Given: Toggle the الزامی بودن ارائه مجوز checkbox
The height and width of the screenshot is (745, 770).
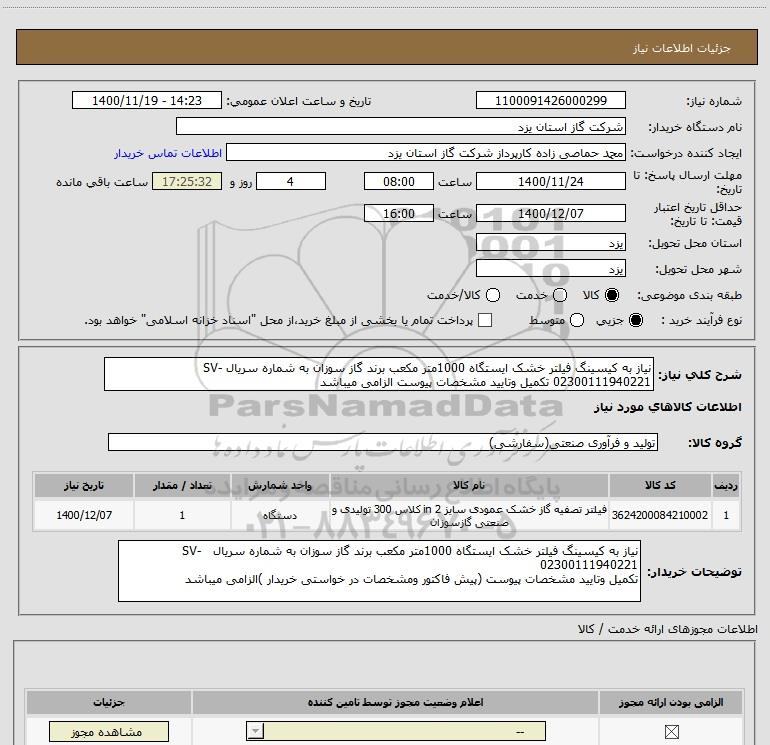Looking at the screenshot, I should point(671,732).
